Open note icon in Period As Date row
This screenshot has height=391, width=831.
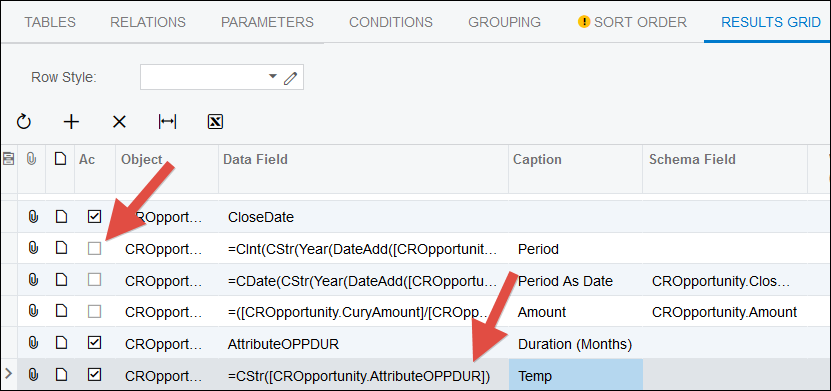(x=61, y=280)
